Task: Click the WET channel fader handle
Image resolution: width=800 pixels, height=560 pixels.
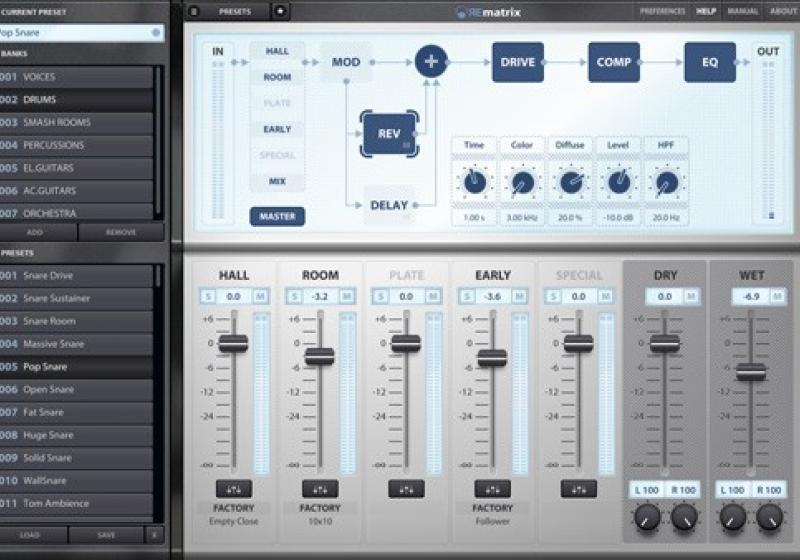Action: [x=751, y=372]
